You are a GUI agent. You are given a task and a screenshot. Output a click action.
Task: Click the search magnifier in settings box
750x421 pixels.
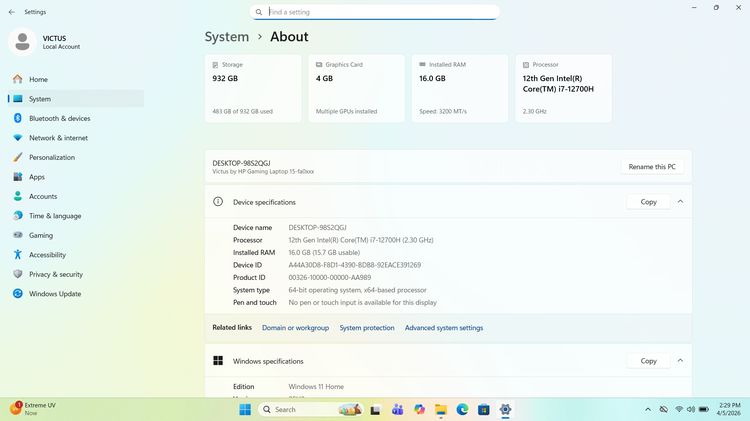(259, 12)
